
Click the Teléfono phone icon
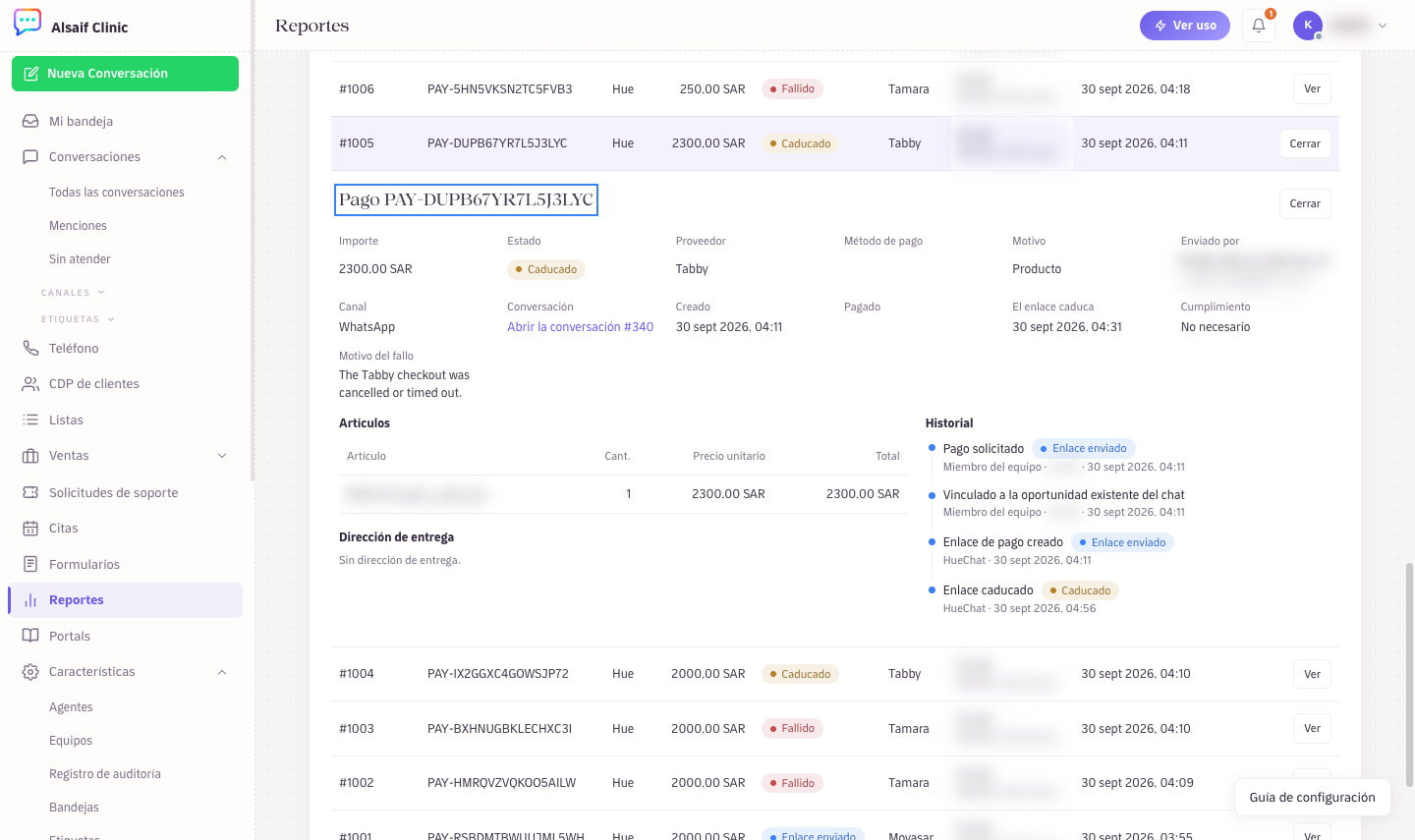coord(30,348)
